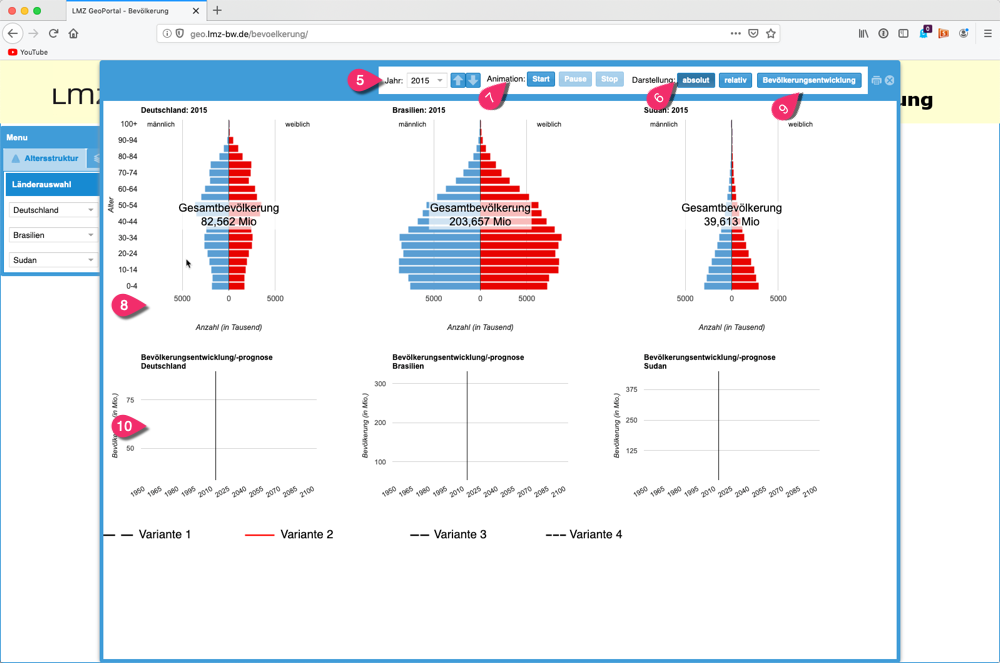Viewport: 1000px width, 663px height.
Task: Expand the Sudan country dropdown
Action: [x=53, y=260]
